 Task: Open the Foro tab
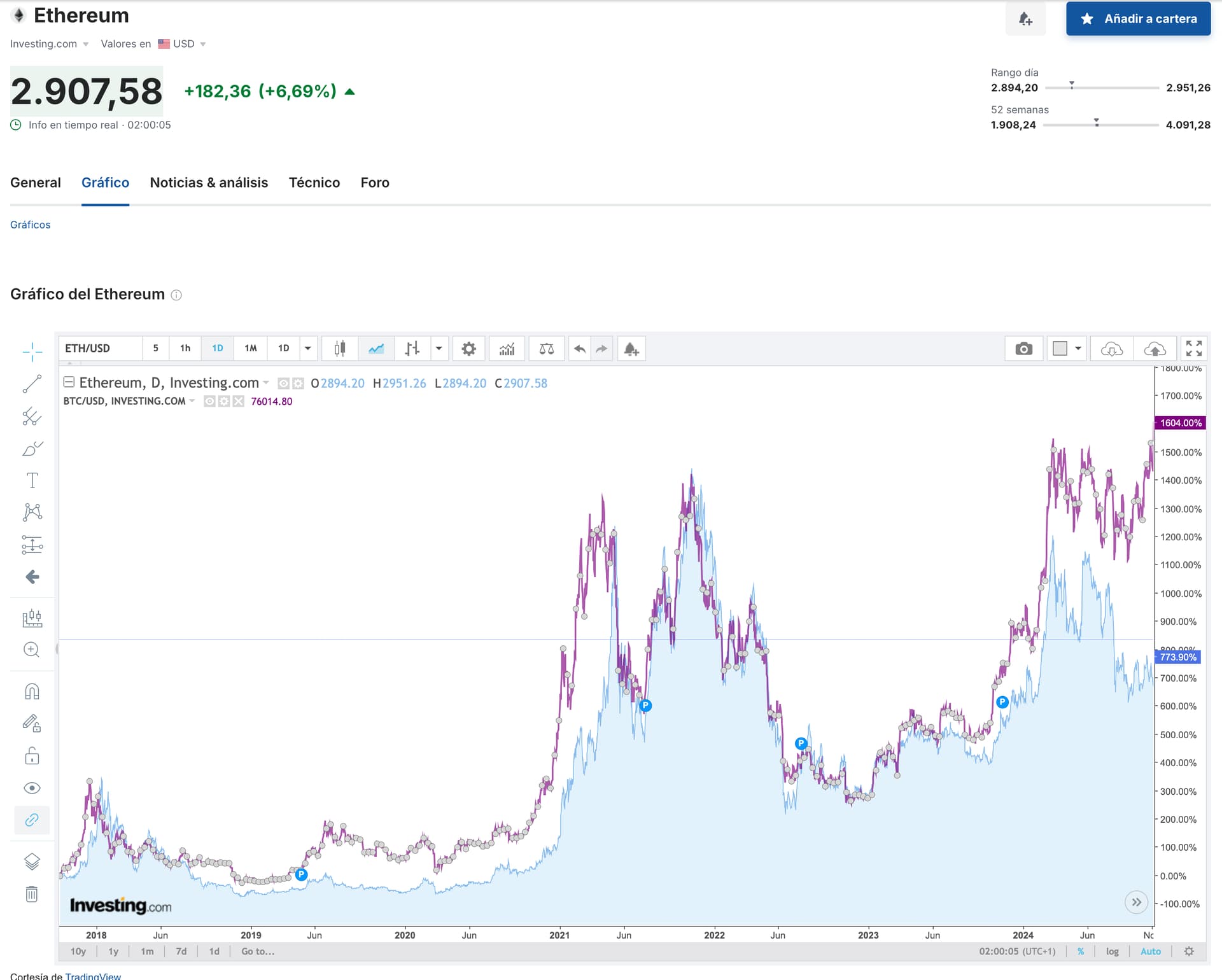point(375,183)
